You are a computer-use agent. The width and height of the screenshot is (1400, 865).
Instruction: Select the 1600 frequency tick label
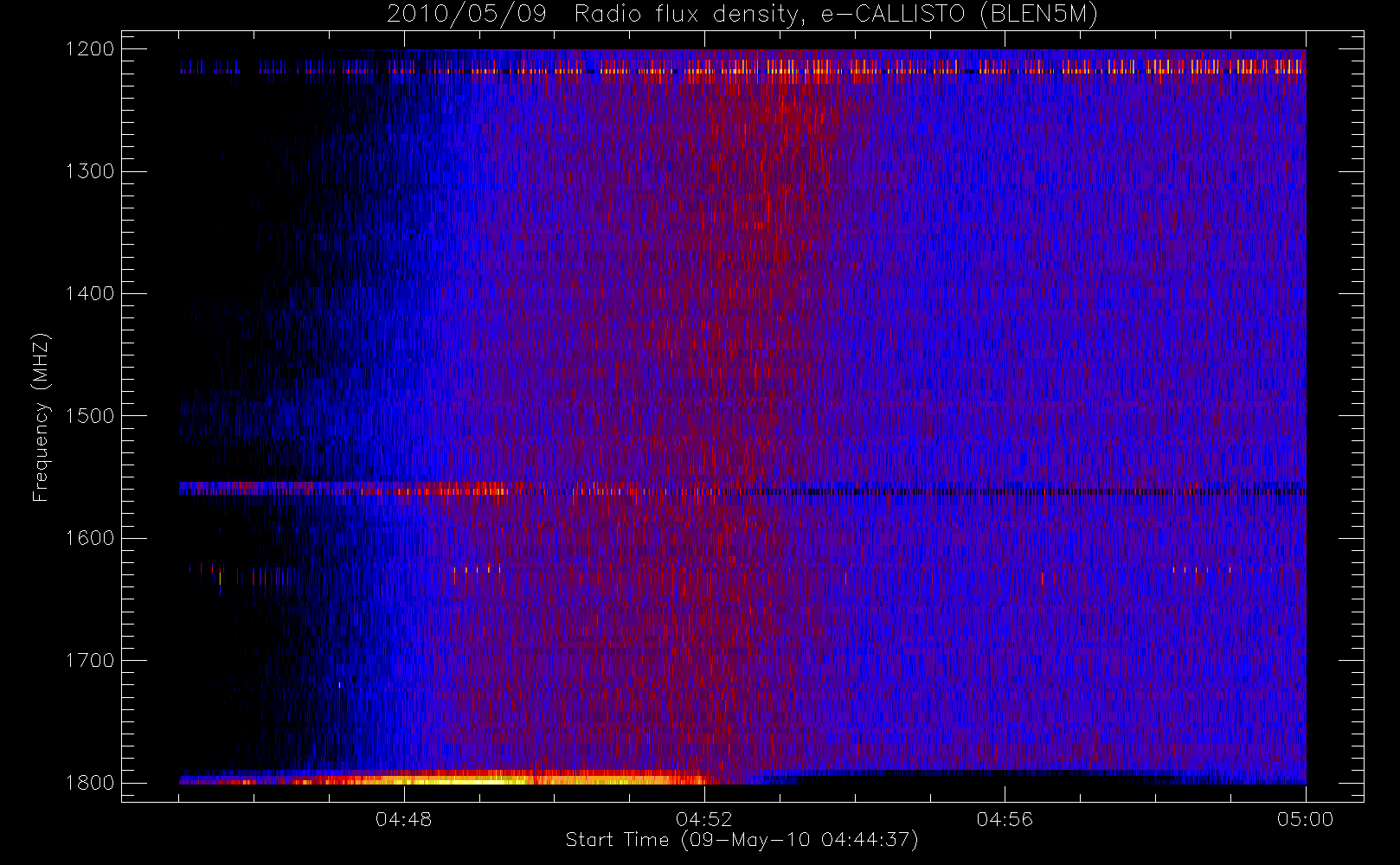[91, 538]
